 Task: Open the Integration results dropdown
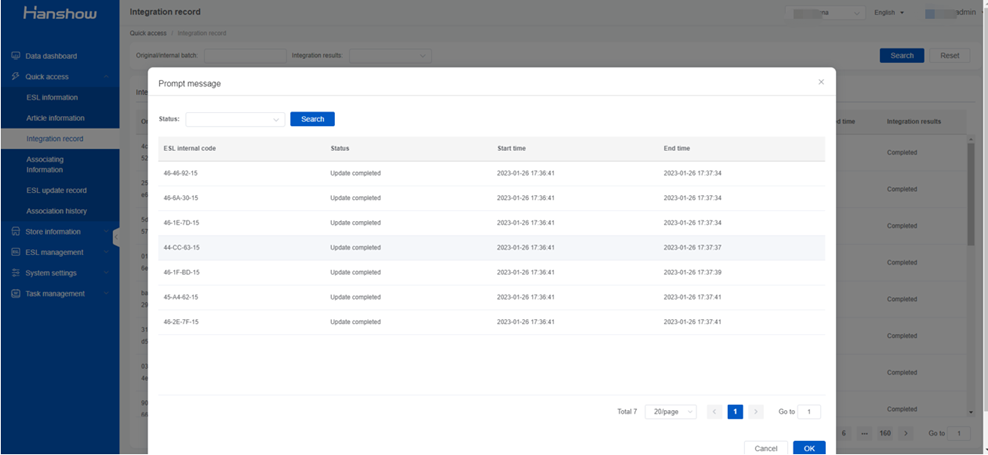(391, 55)
